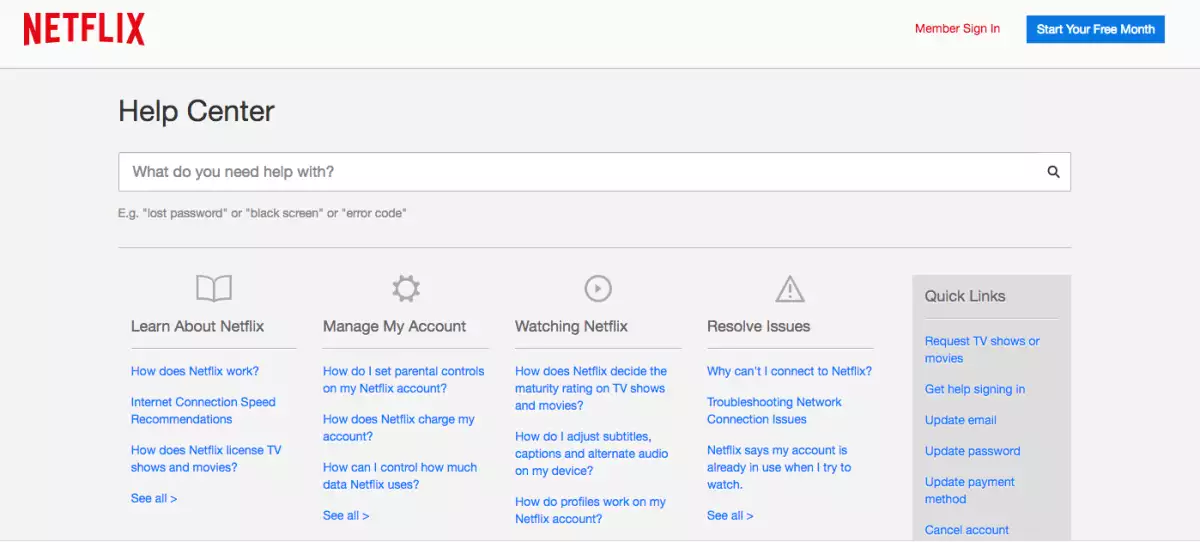Select Cancel account quick link
Screen dimensions: 1200x542
(x=966, y=530)
